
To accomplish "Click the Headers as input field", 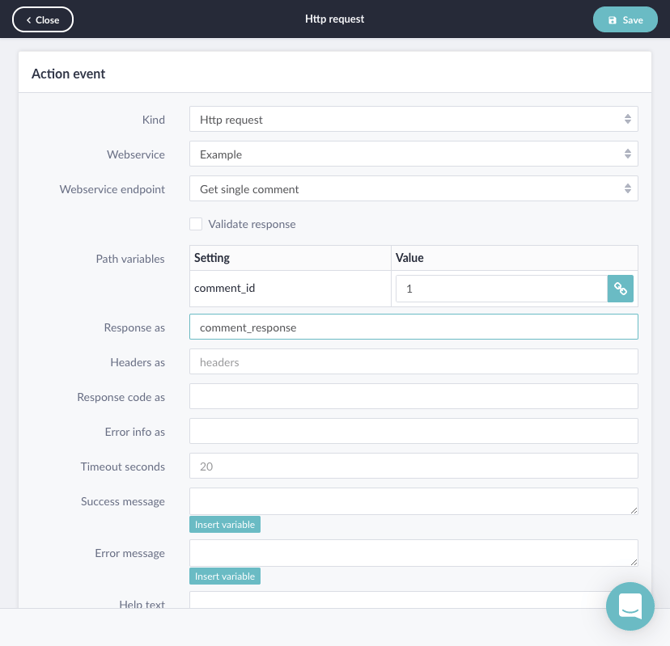I will tap(413, 362).
